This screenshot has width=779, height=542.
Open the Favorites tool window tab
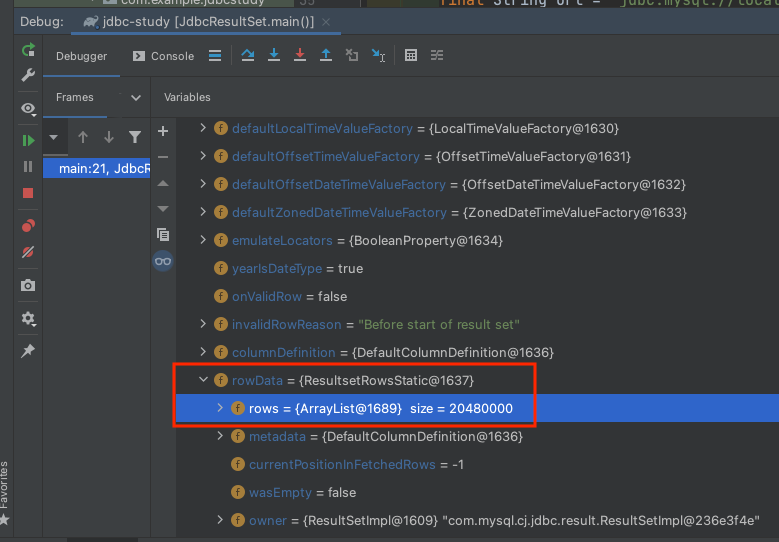(4, 492)
